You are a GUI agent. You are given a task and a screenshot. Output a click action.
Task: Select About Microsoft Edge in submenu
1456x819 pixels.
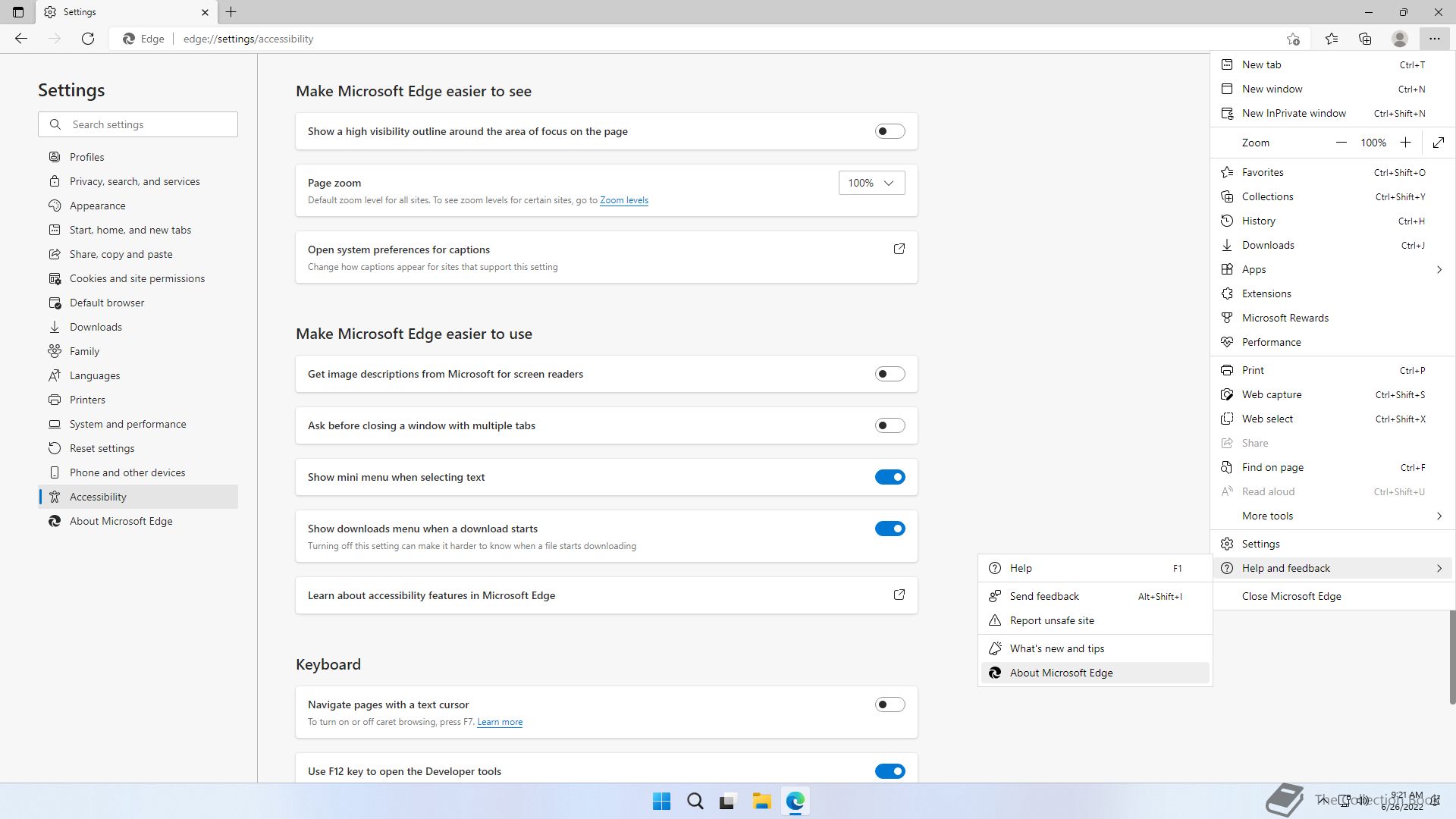[x=1061, y=673]
